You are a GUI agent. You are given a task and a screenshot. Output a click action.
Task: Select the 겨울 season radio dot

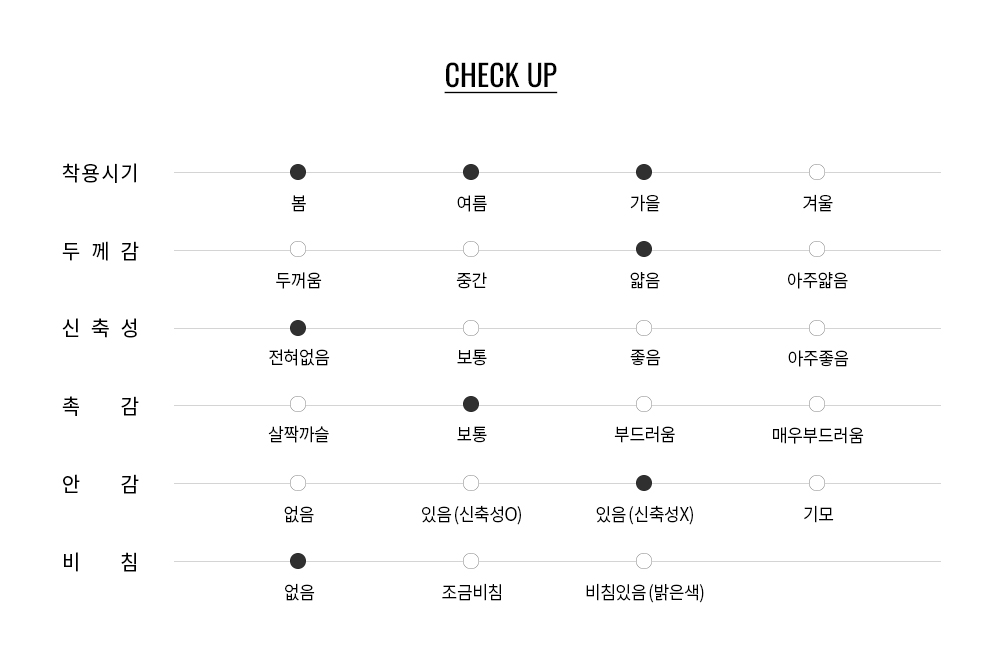pos(816,172)
